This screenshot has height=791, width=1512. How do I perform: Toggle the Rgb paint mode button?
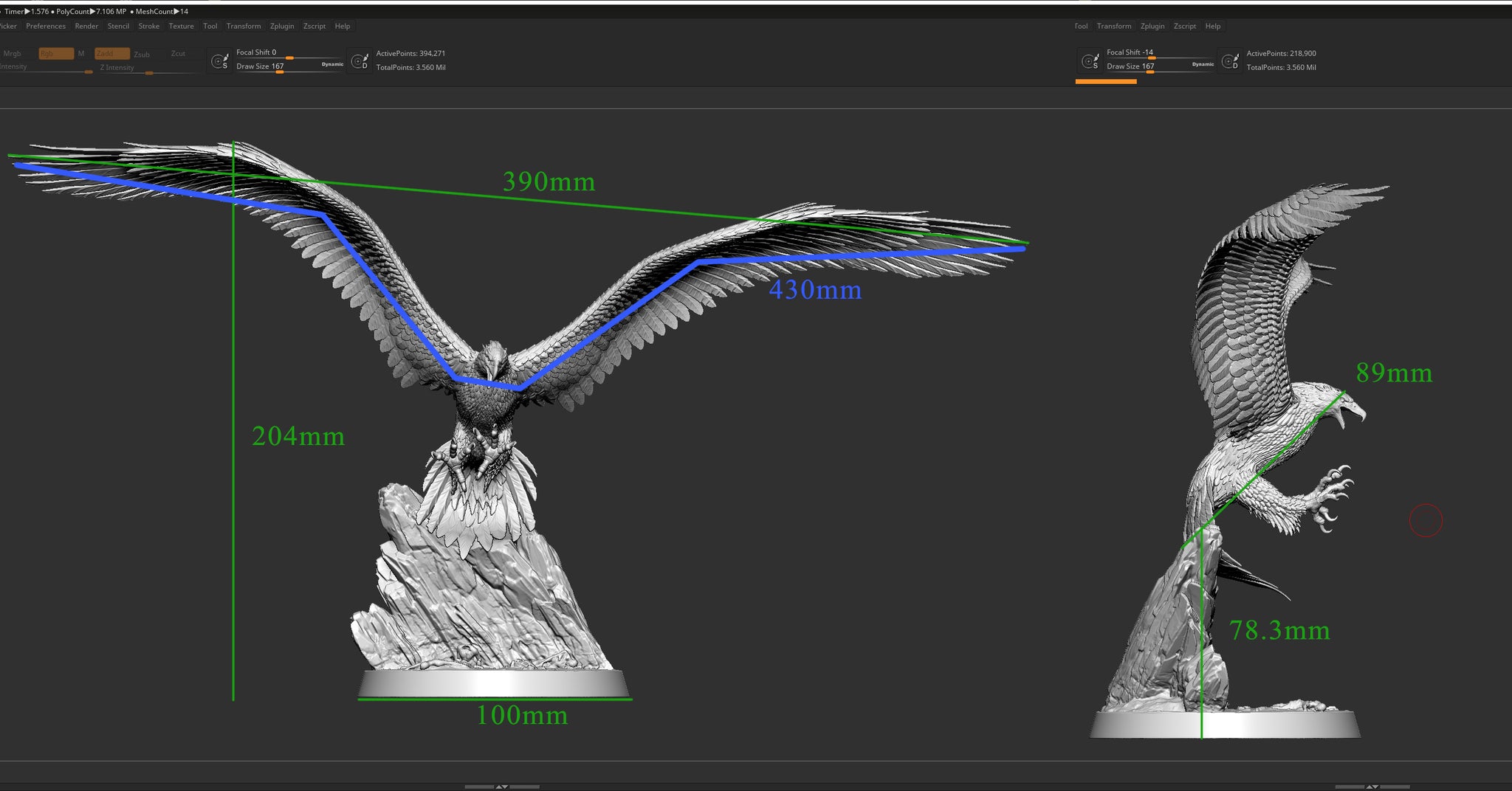click(55, 54)
